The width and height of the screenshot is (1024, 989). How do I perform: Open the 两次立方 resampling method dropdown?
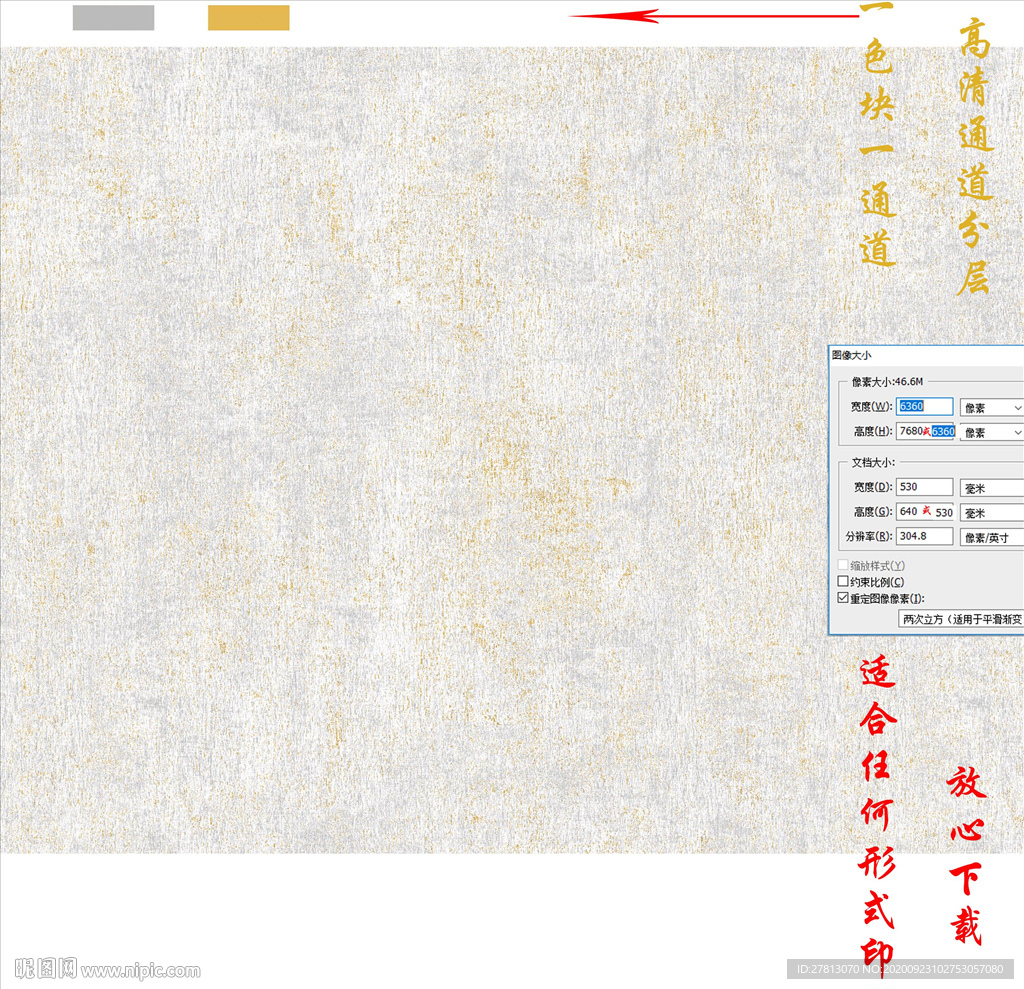tap(961, 619)
